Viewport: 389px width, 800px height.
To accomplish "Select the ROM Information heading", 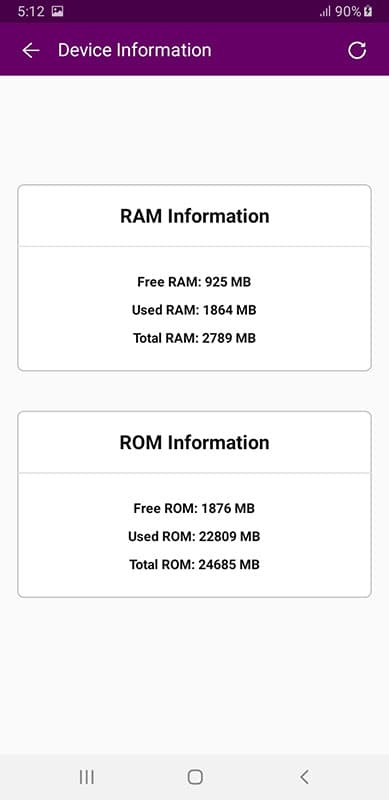I will [x=194, y=442].
